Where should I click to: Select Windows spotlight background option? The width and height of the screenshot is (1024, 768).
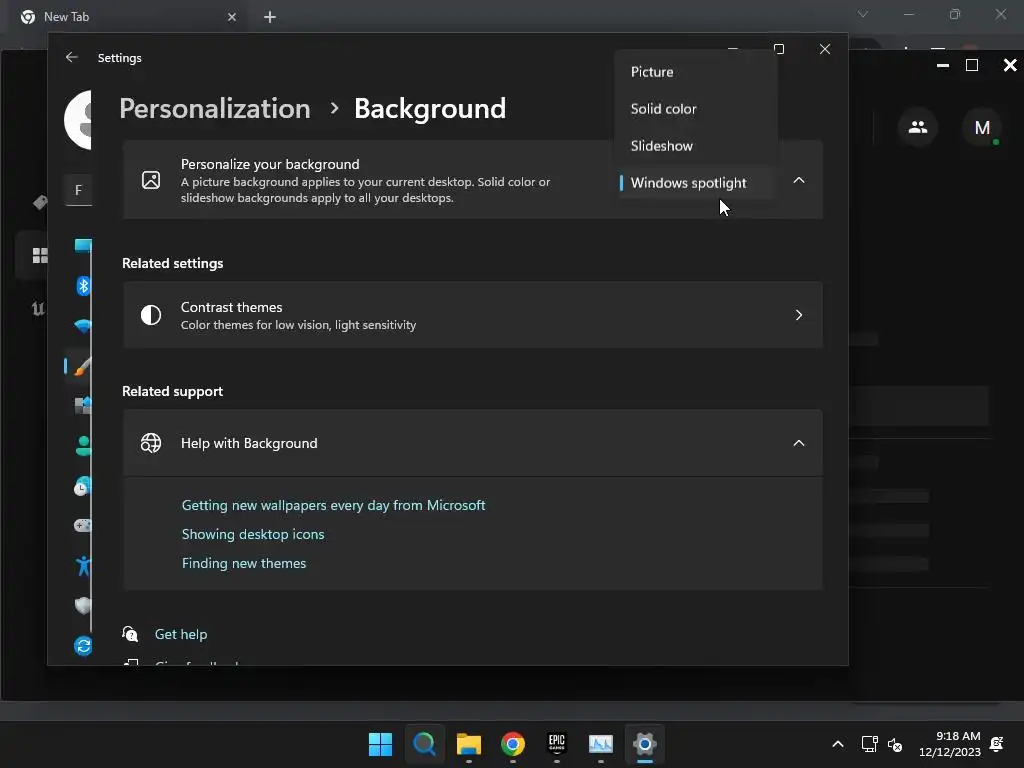coord(696,183)
